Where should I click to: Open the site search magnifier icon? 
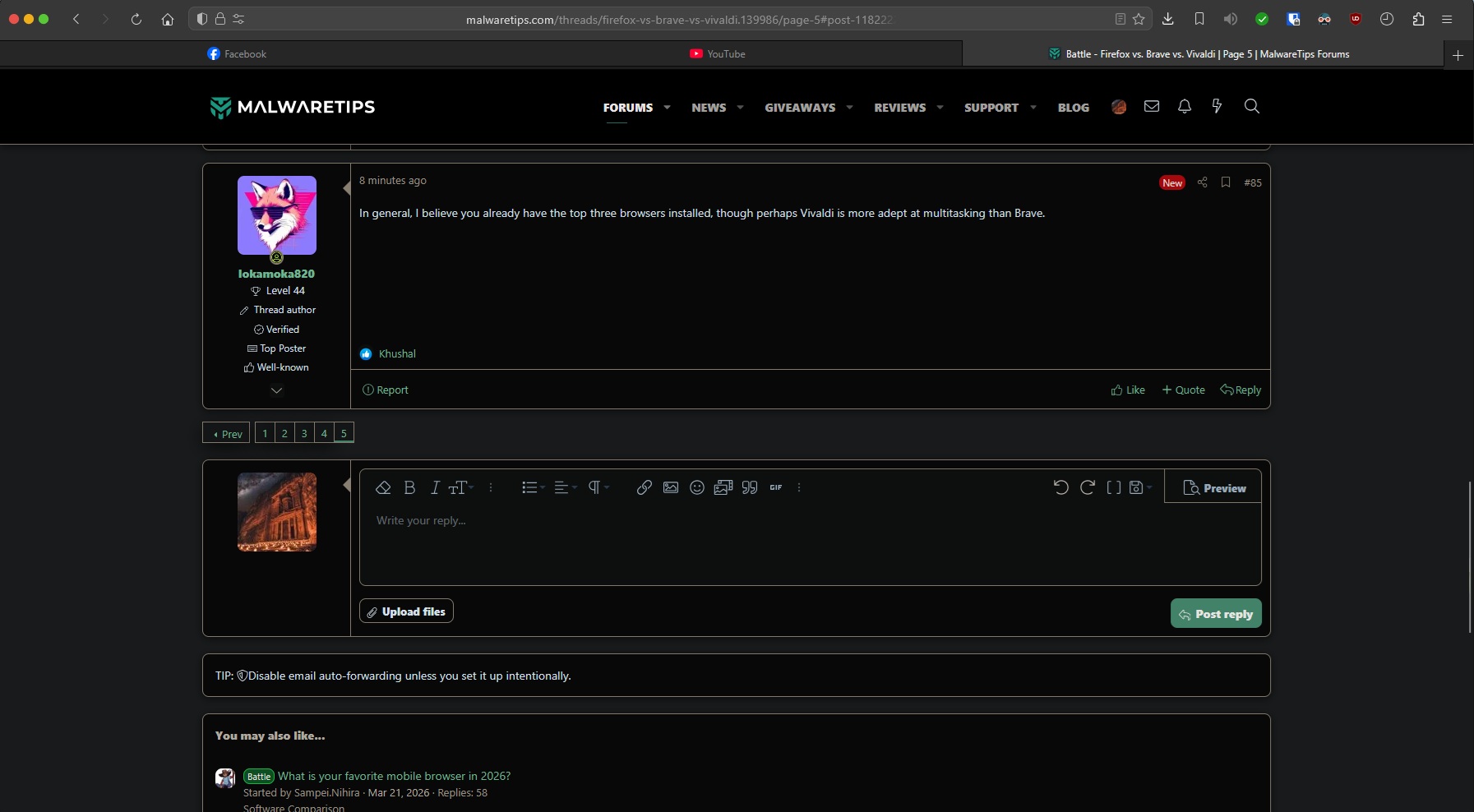1252,106
